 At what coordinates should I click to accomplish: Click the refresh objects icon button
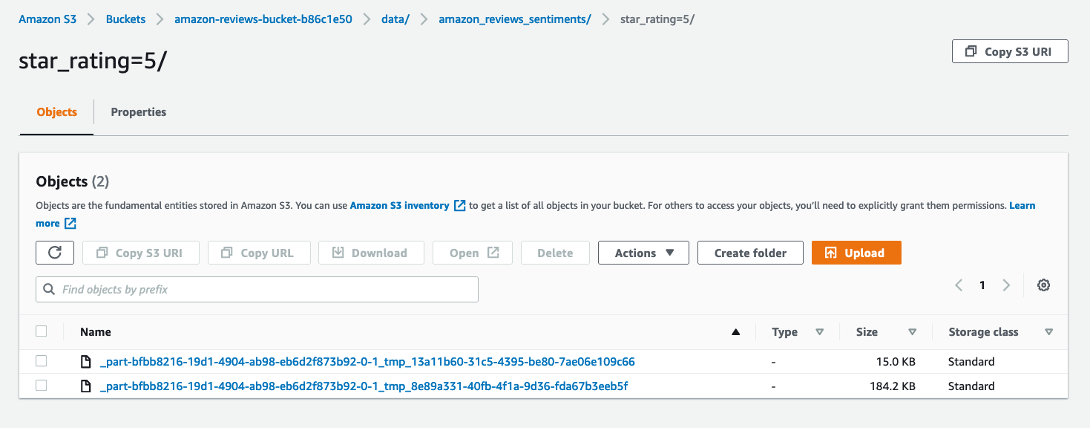tap(54, 253)
